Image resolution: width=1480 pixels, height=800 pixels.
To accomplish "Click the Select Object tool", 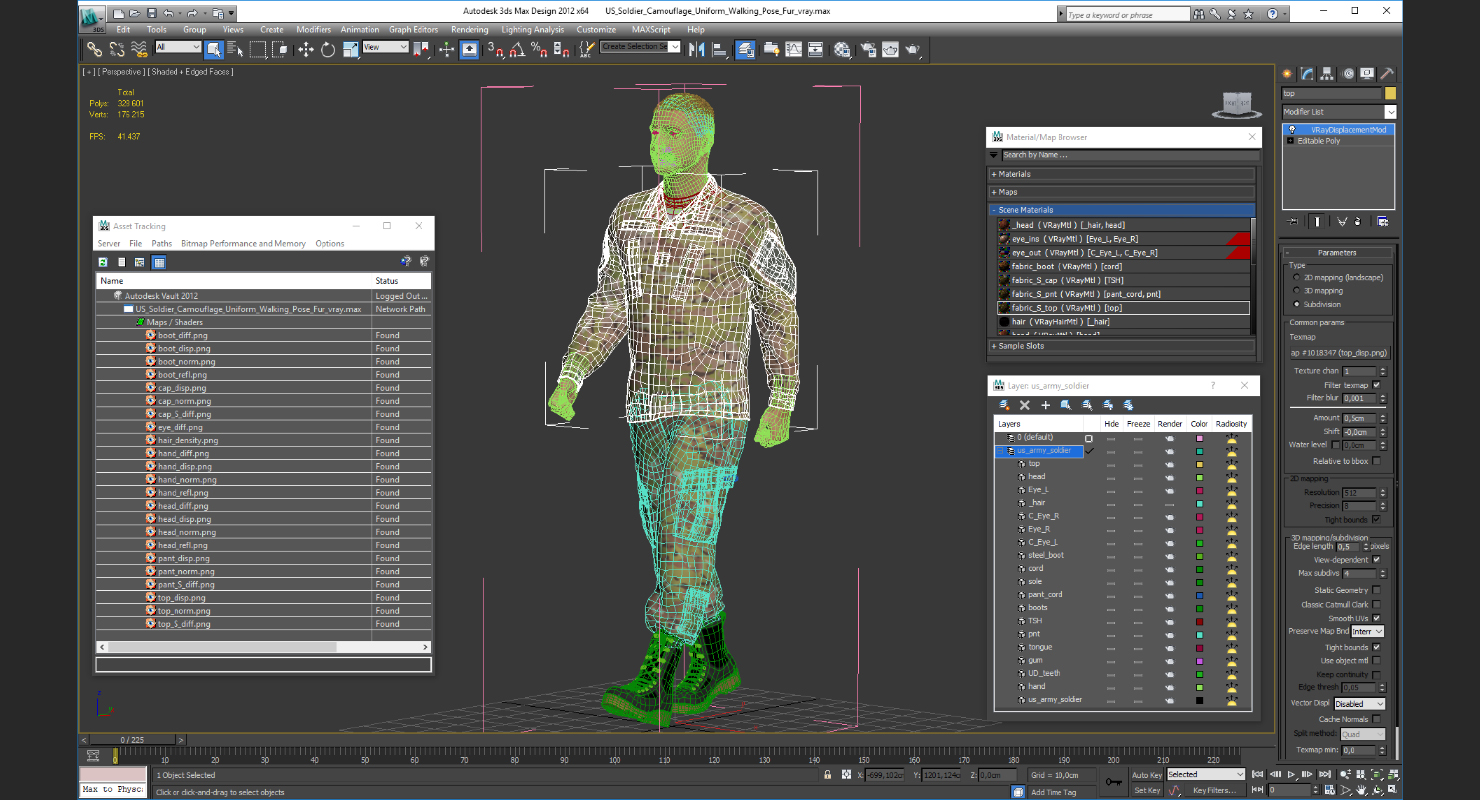I will (x=216, y=49).
